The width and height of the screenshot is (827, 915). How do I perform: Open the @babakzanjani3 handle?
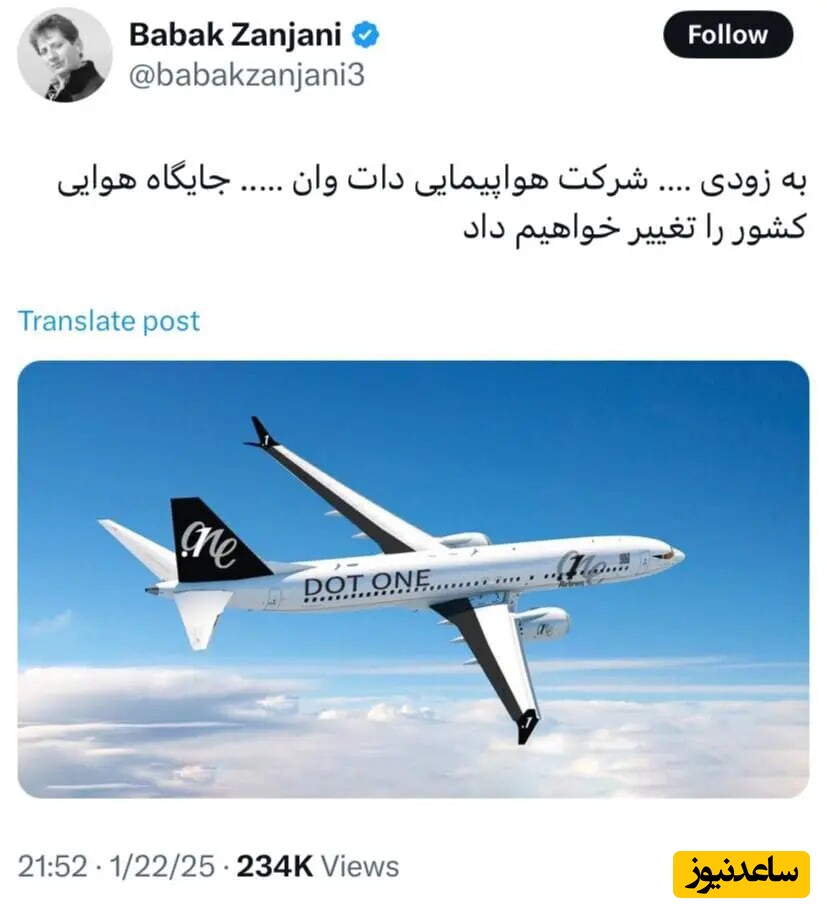point(246,75)
